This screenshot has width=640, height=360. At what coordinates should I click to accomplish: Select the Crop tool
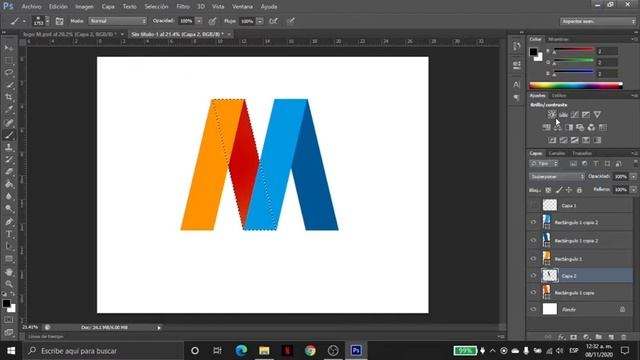(9, 97)
